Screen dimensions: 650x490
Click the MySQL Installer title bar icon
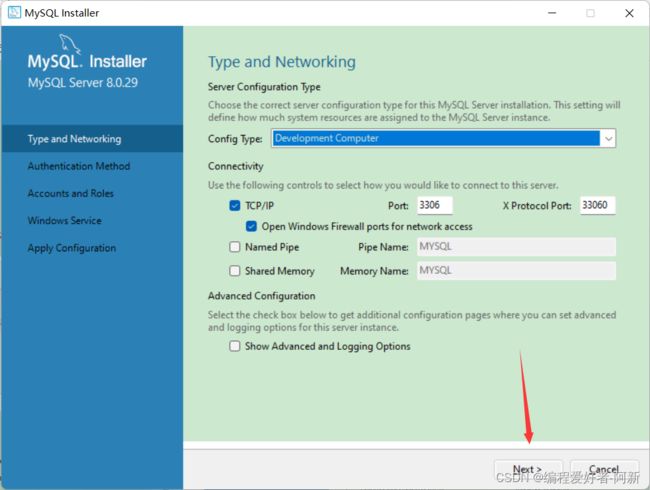pyautogui.click(x=14, y=12)
